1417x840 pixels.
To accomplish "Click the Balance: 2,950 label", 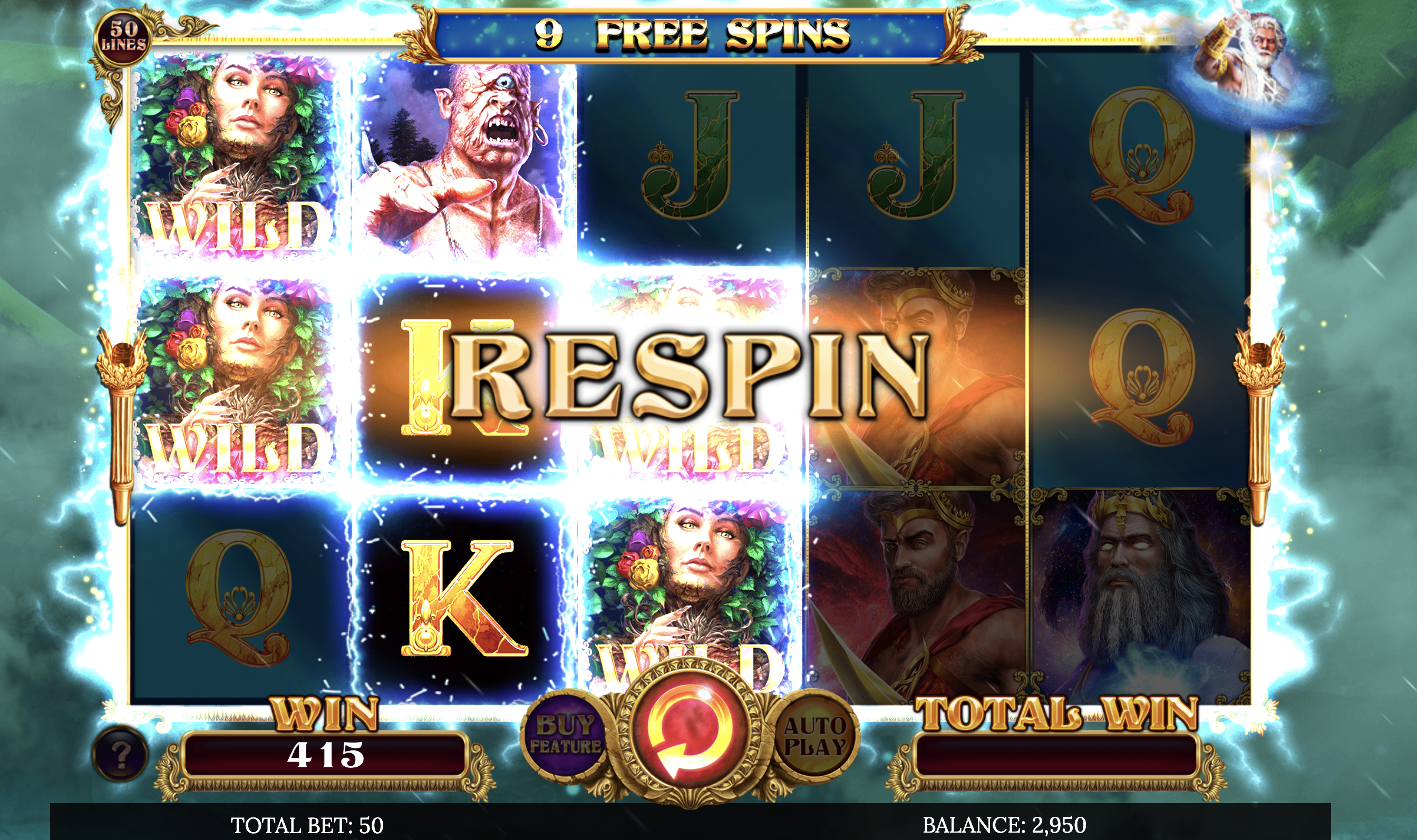I will click(x=1004, y=825).
